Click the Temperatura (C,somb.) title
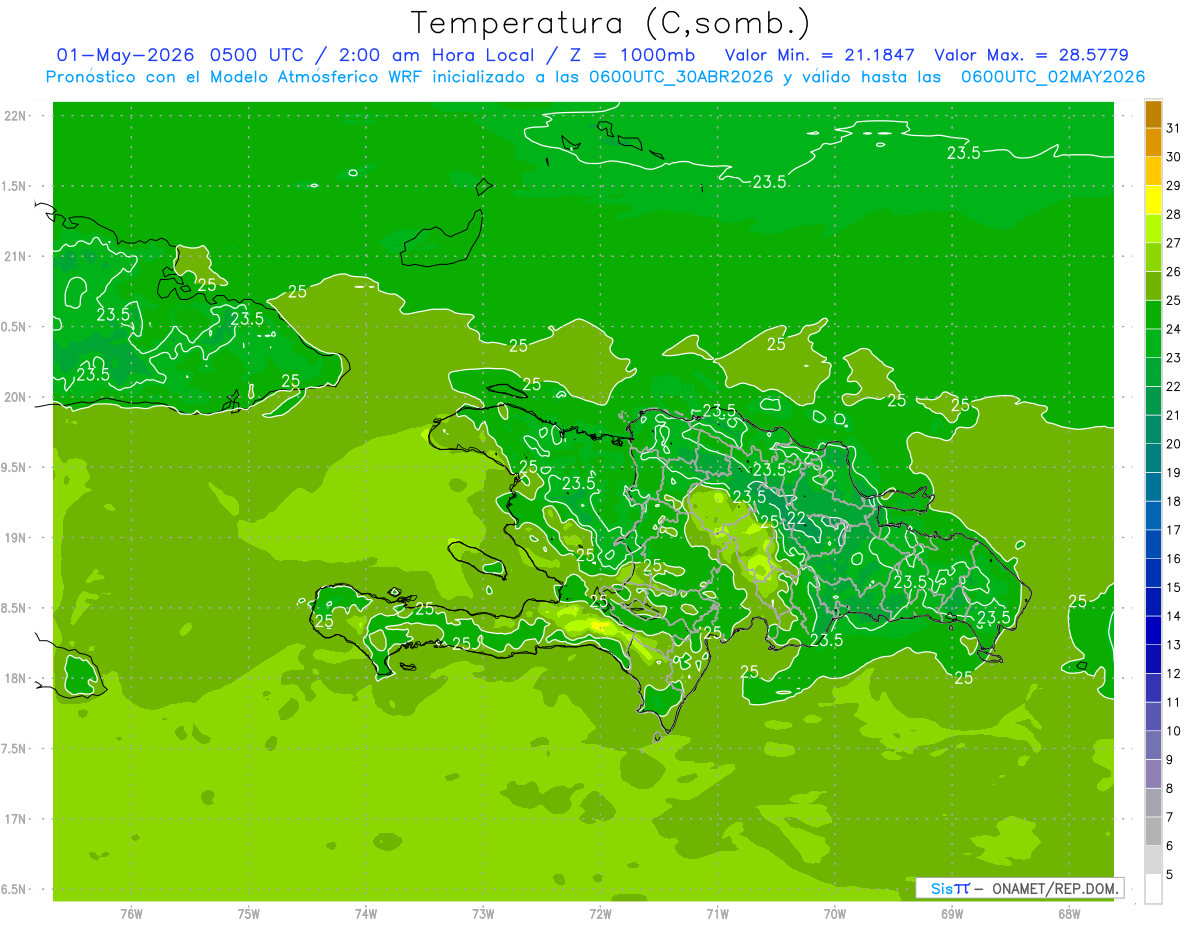 coord(611,22)
